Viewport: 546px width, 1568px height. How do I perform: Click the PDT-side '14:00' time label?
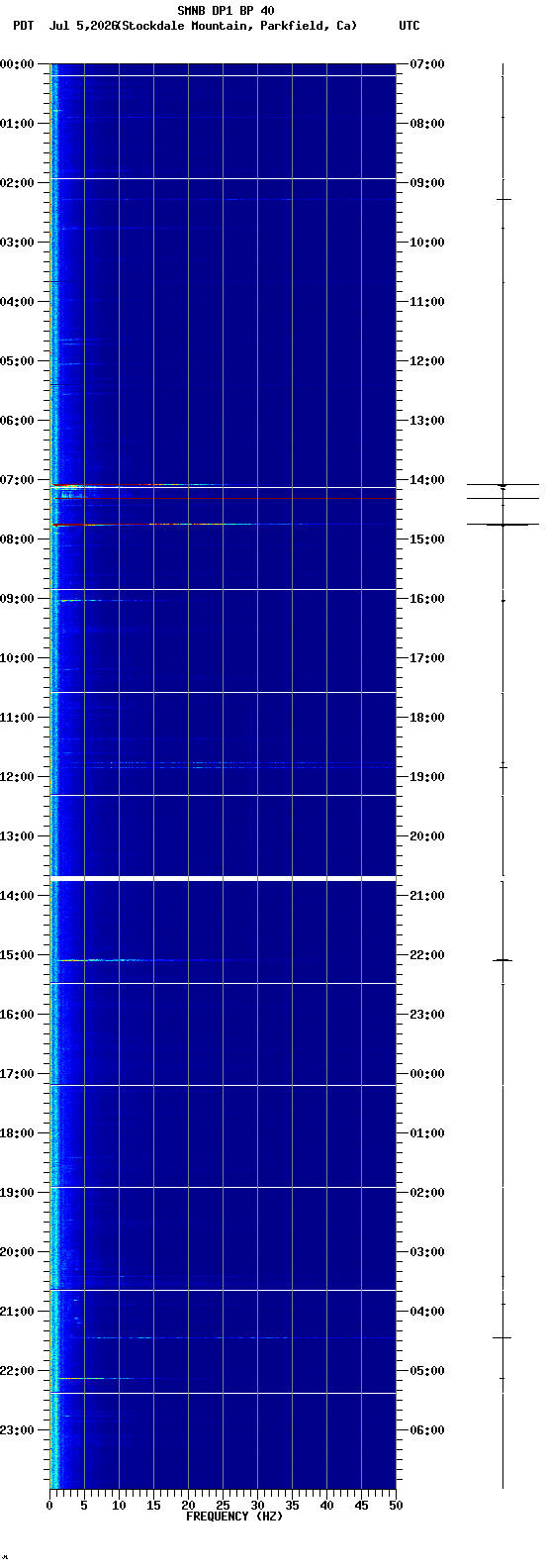(17, 896)
